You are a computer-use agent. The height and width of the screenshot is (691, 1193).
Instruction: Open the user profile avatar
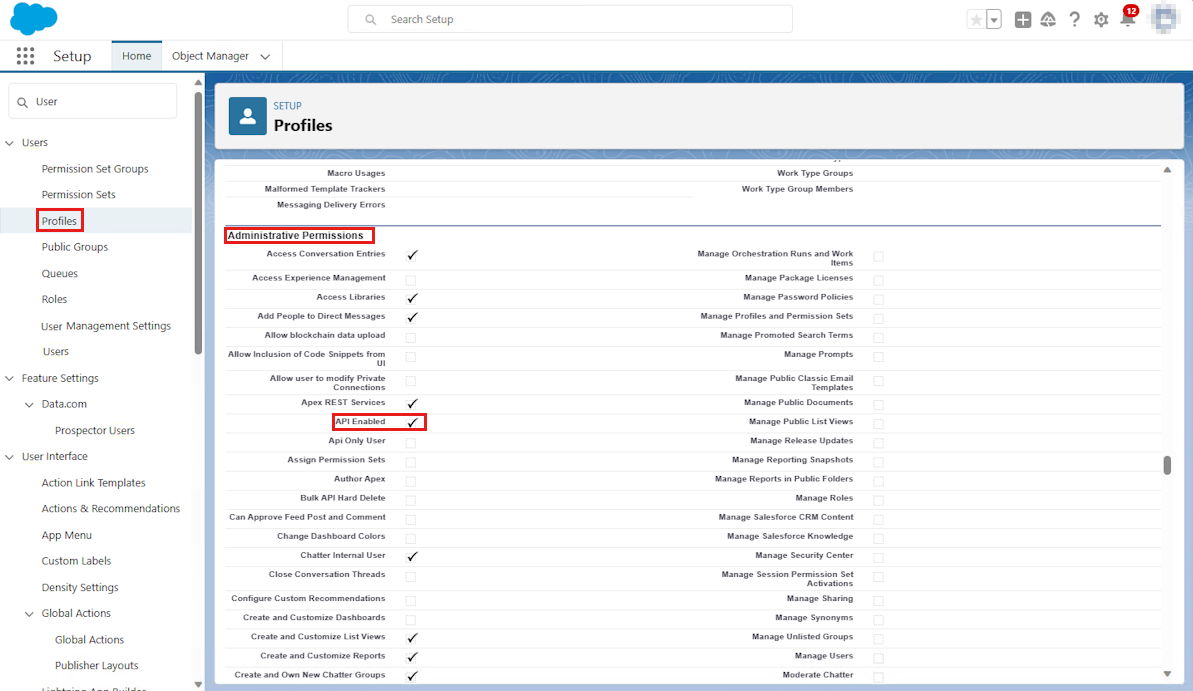click(x=1164, y=19)
